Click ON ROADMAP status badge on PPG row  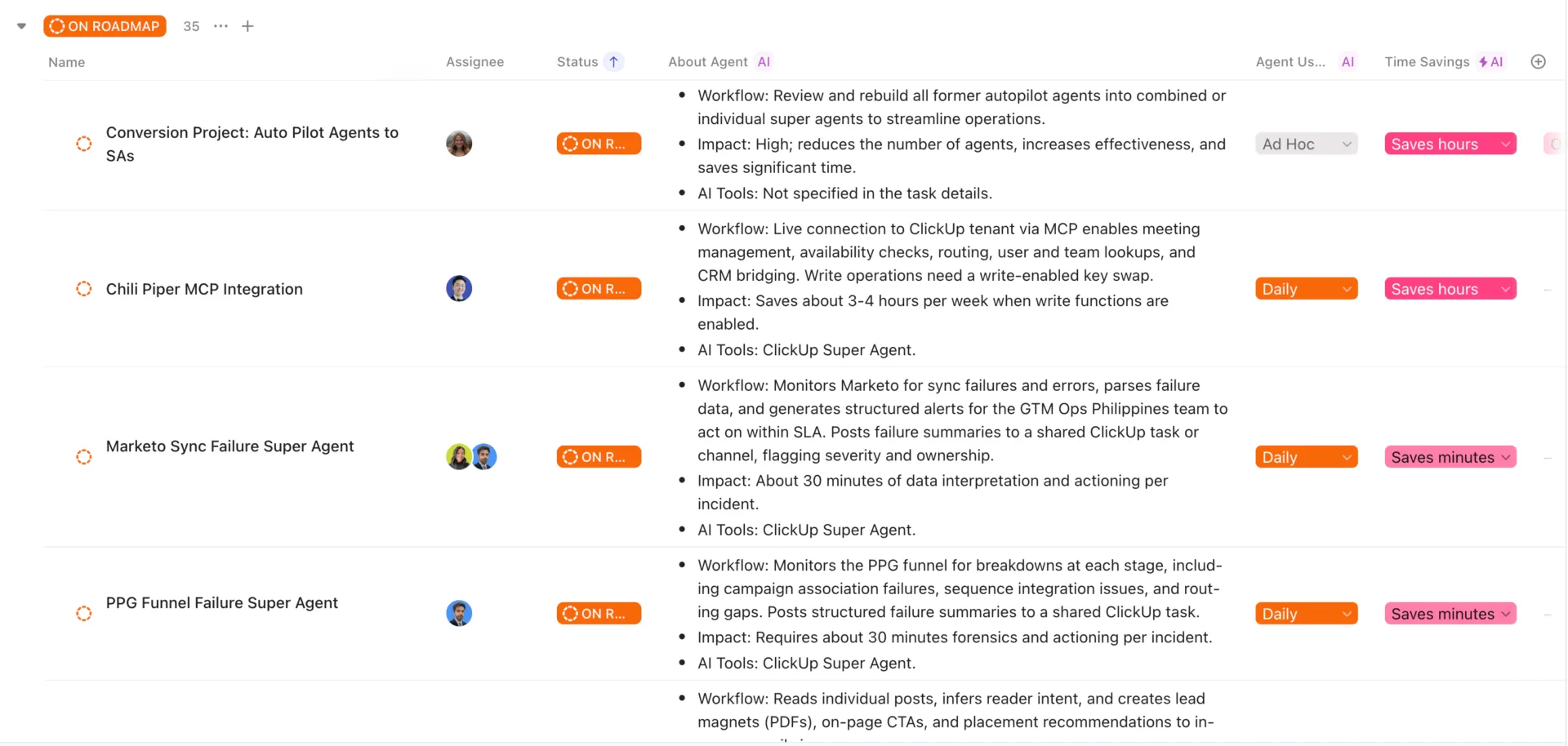click(x=599, y=614)
